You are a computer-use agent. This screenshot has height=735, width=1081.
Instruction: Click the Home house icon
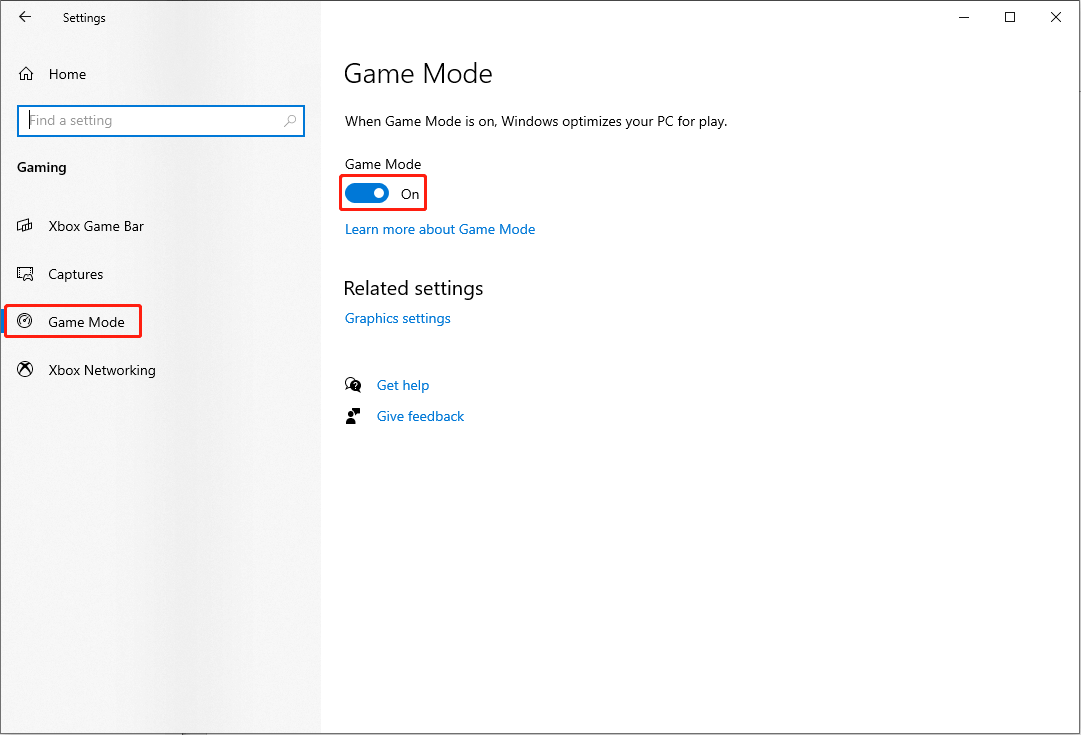25,73
